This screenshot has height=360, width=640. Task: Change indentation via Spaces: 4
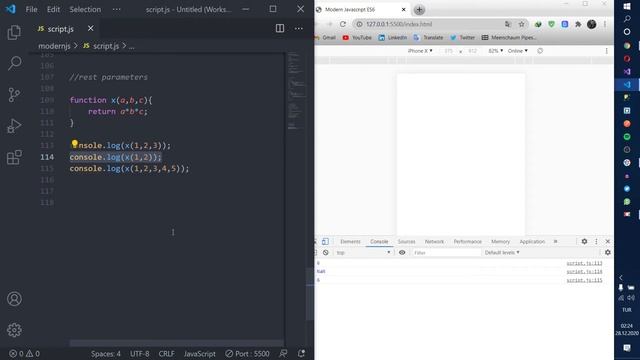(106, 353)
